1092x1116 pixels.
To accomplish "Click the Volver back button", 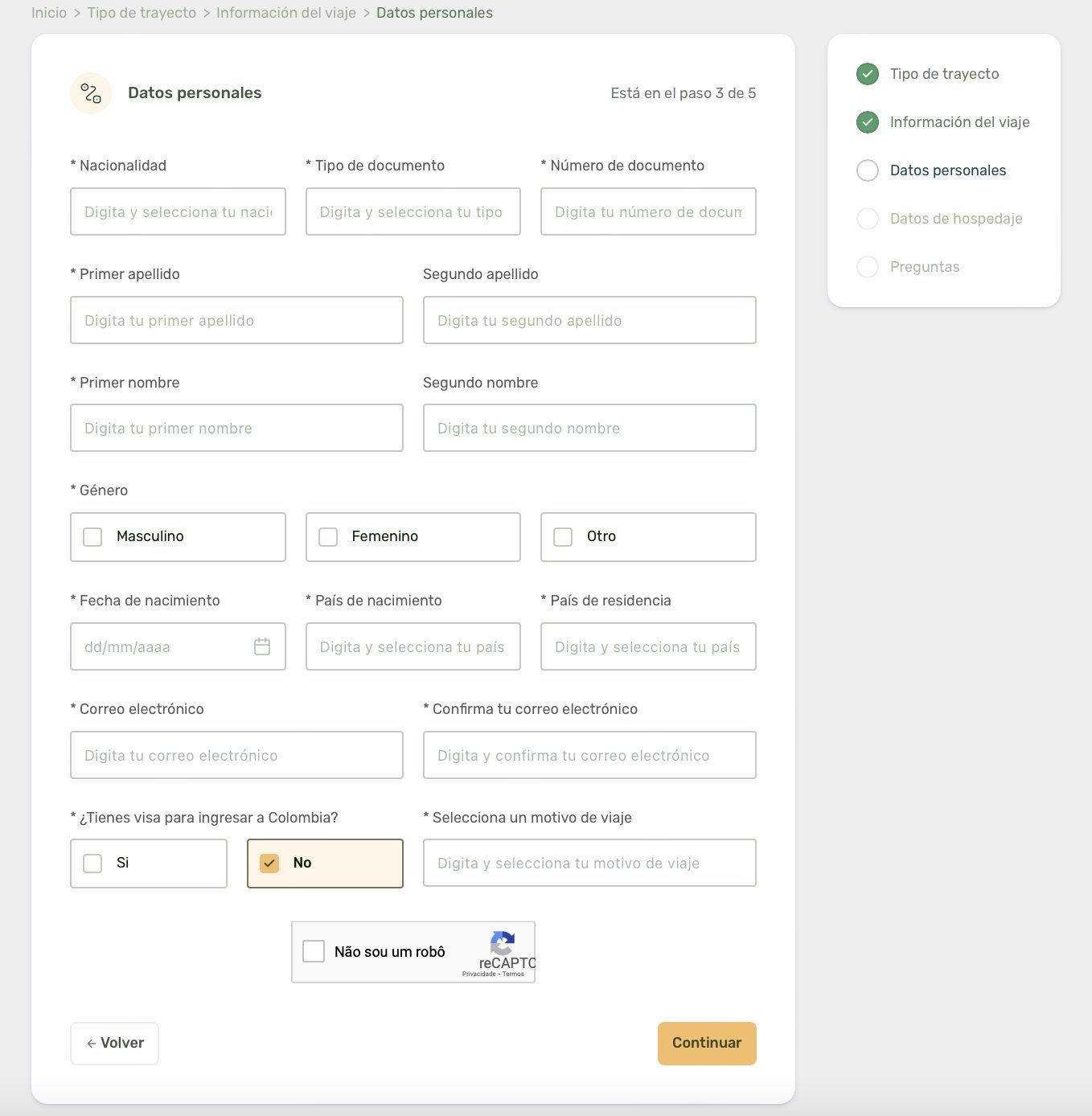I will [114, 1044].
